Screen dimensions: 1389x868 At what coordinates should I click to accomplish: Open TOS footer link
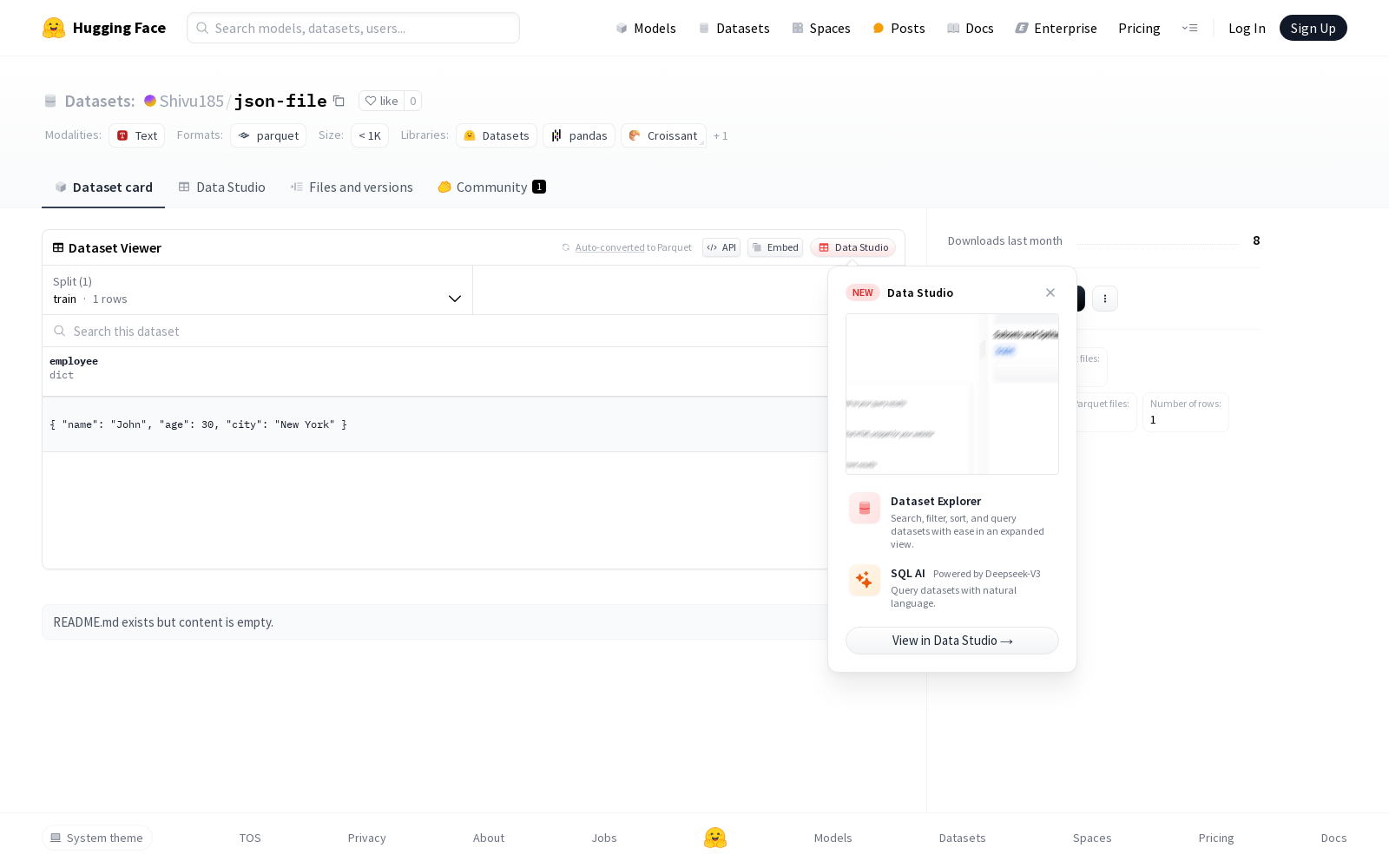point(250,838)
